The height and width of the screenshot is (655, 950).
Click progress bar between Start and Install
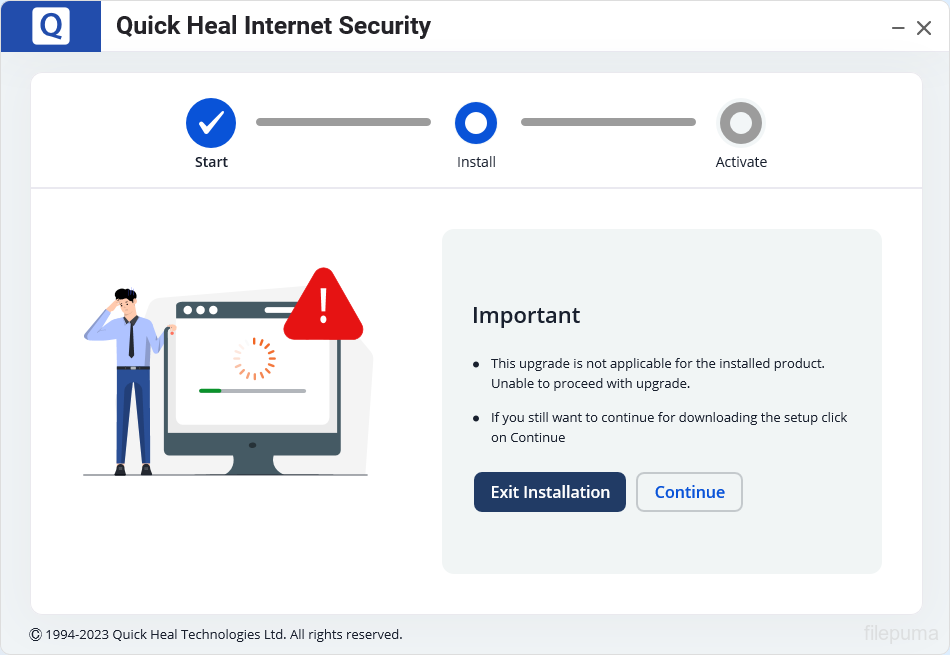pyautogui.click(x=343, y=122)
